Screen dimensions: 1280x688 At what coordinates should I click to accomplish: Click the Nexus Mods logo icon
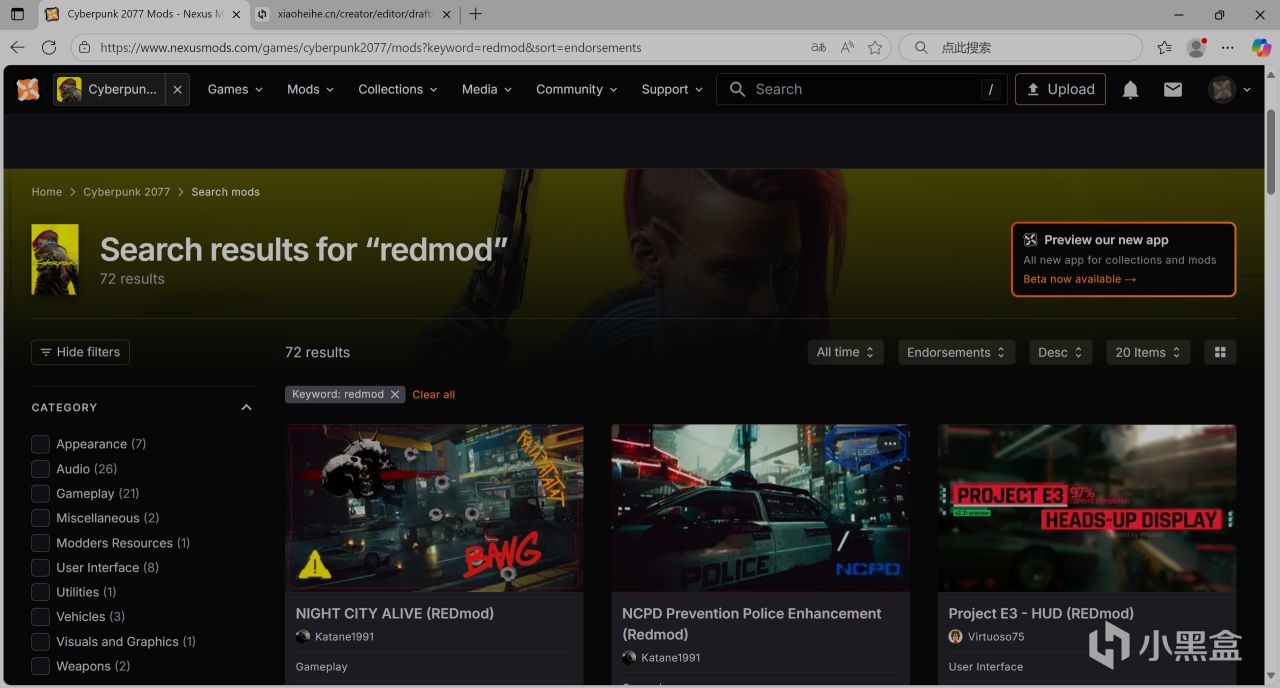[x=28, y=89]
